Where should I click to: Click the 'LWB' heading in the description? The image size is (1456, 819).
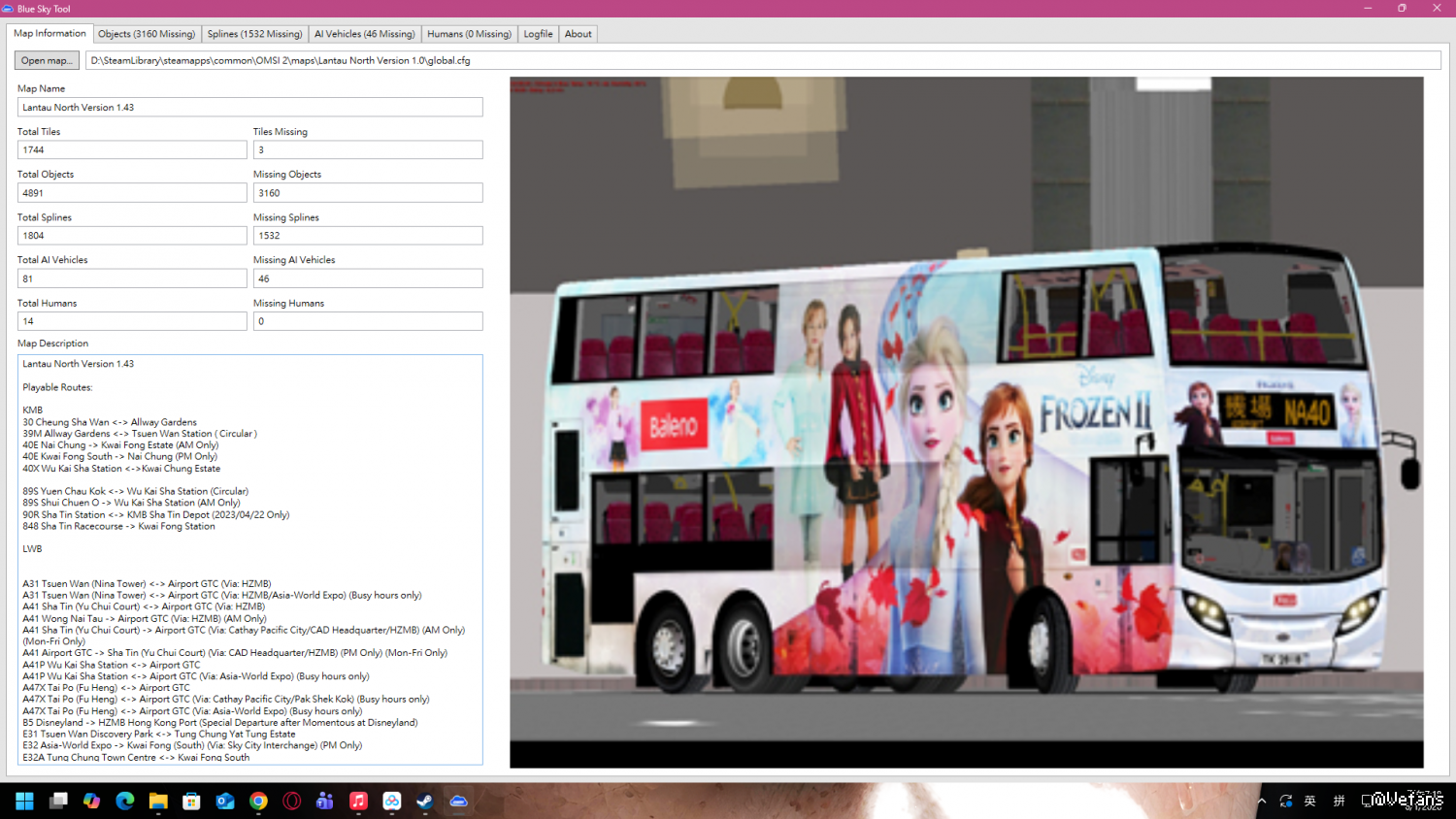[x=32, y=549]
